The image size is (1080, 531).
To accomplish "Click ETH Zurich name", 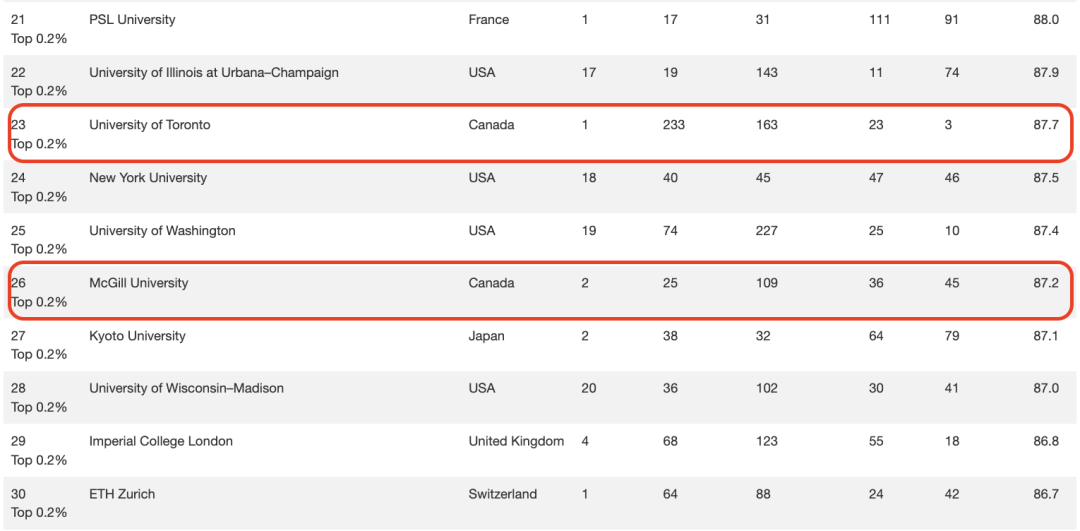I will coord(122,494).
